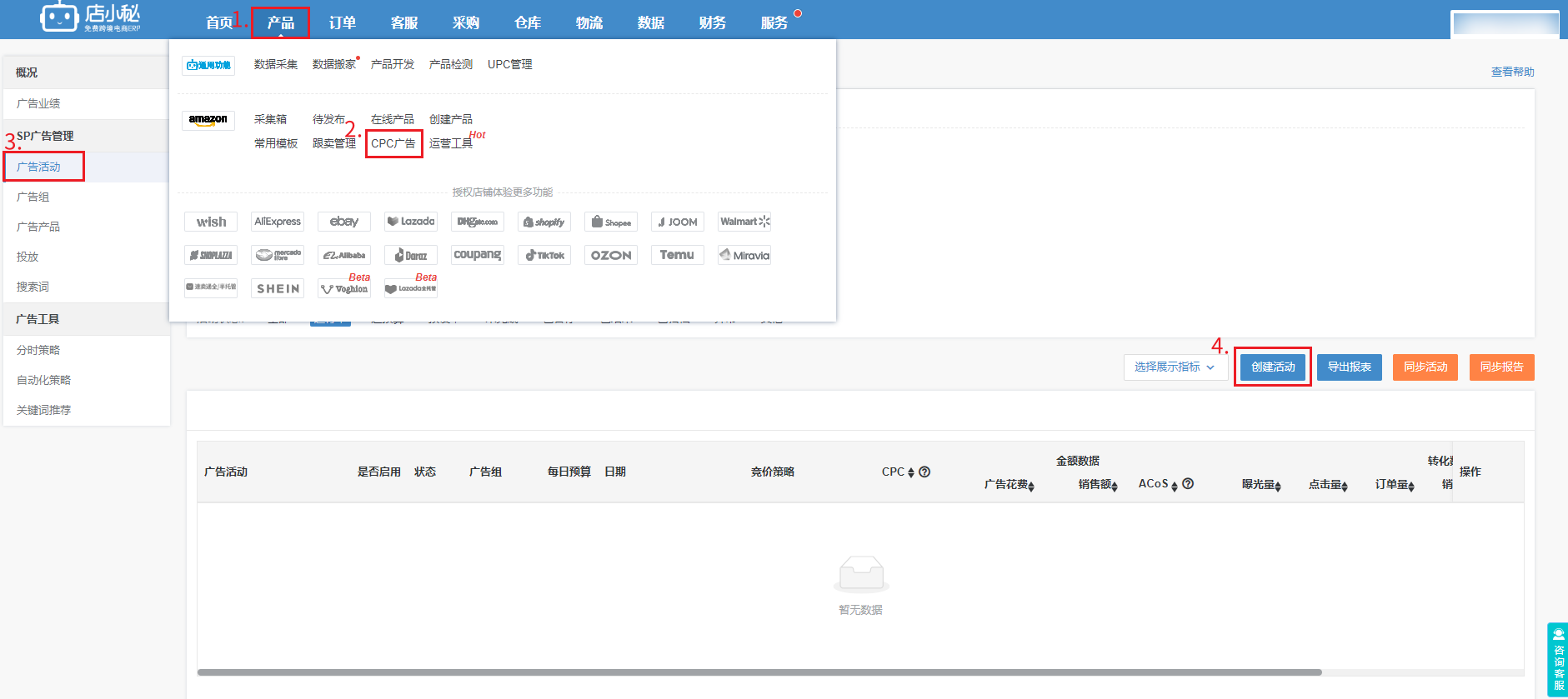Screen dimensions: 1568x699
Task: Select the Shopee platform logo
Action: 611,222
